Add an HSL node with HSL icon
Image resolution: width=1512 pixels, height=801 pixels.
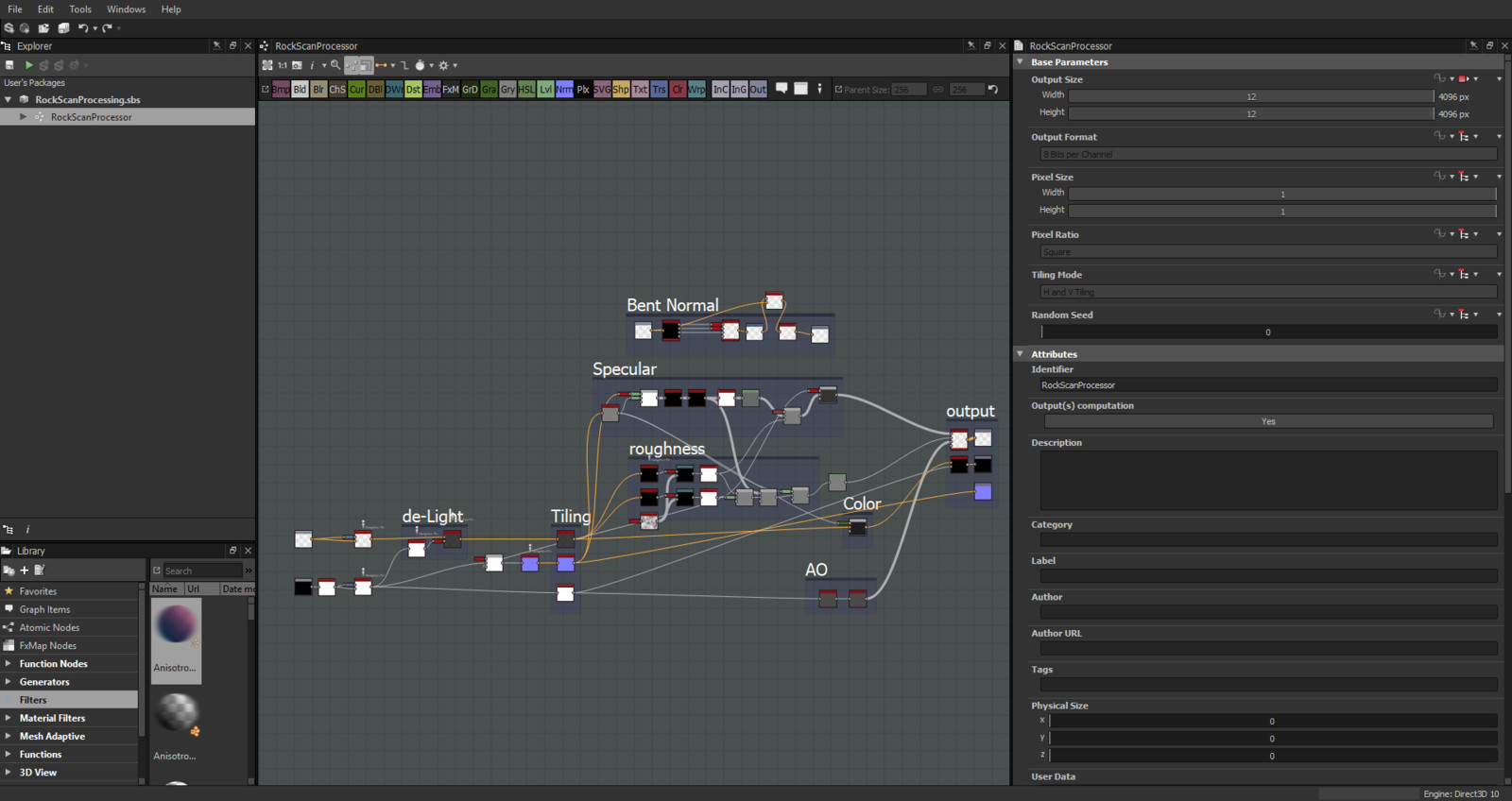point(526,89)
